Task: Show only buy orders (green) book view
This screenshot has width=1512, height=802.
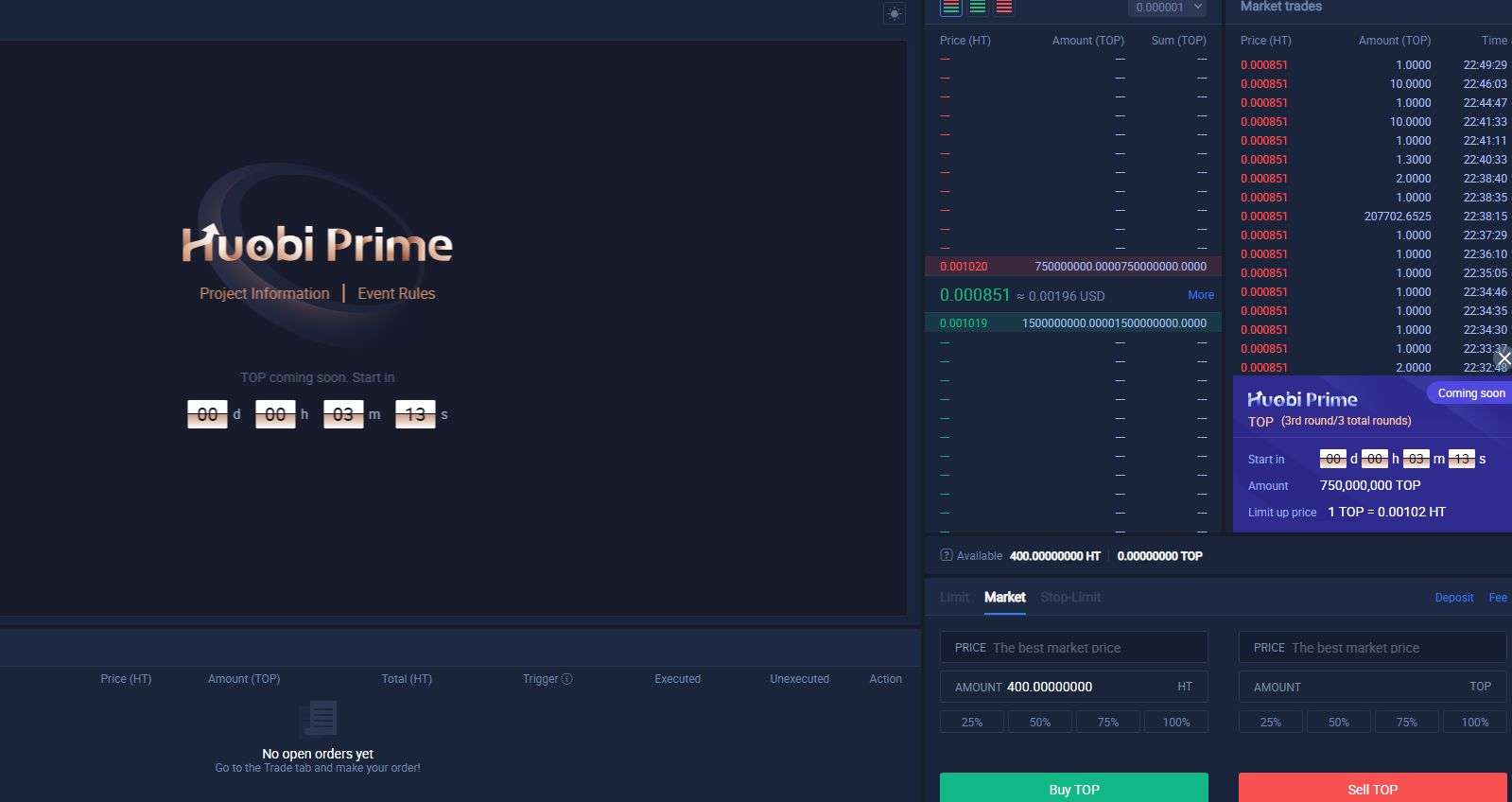Action: 978,8
